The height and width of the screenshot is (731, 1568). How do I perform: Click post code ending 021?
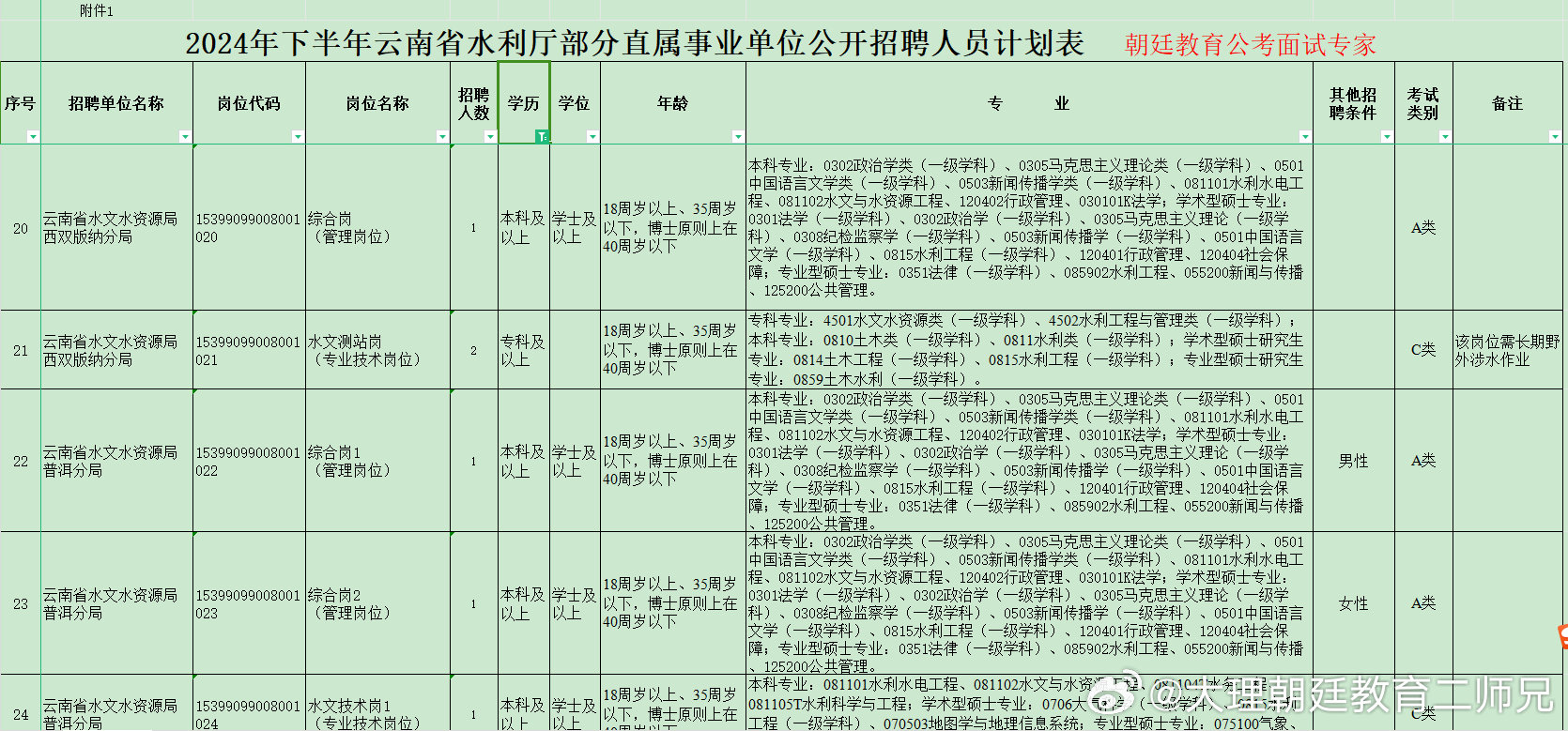coord(249,350)
